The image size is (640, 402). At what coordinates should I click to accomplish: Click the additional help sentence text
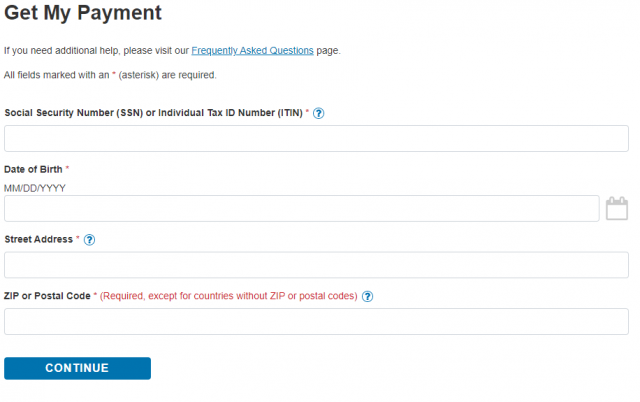pyautogui.click(x=172, y=51)
